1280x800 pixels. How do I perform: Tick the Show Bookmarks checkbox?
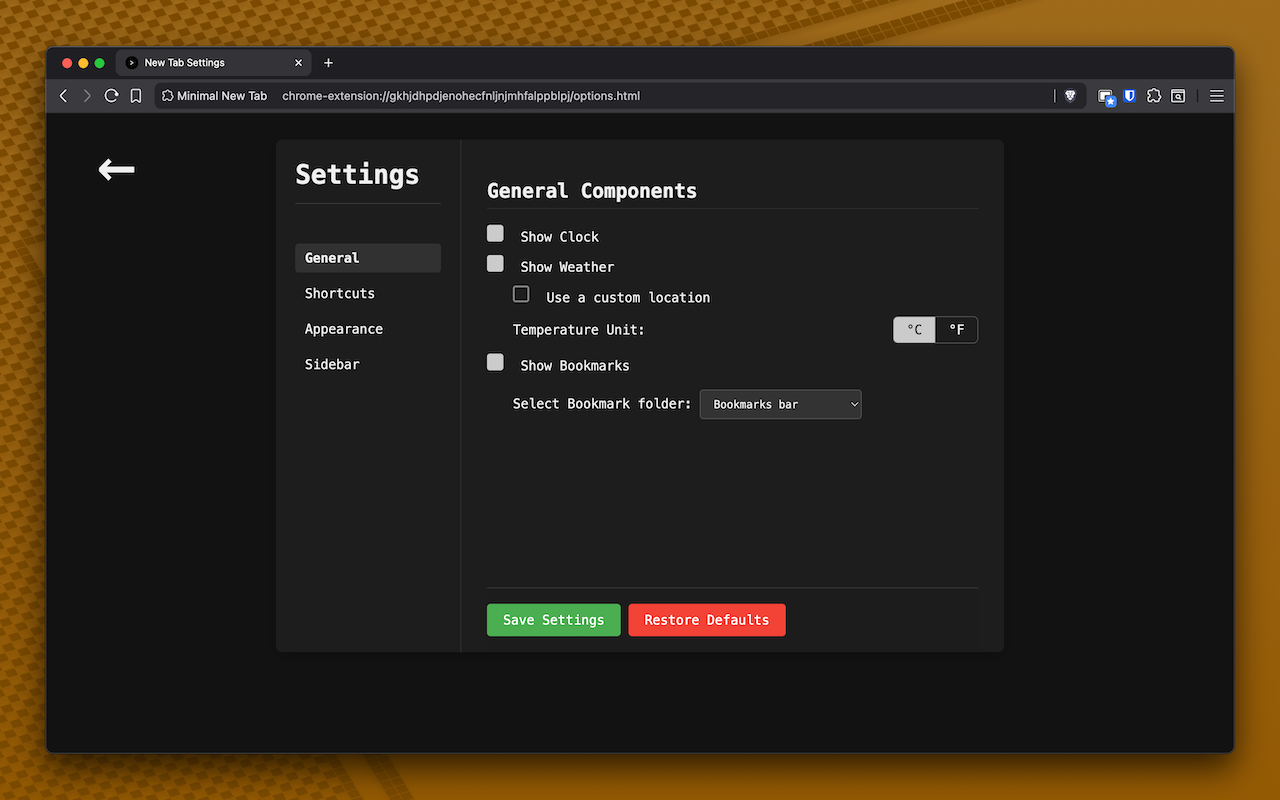click(495, 362)
